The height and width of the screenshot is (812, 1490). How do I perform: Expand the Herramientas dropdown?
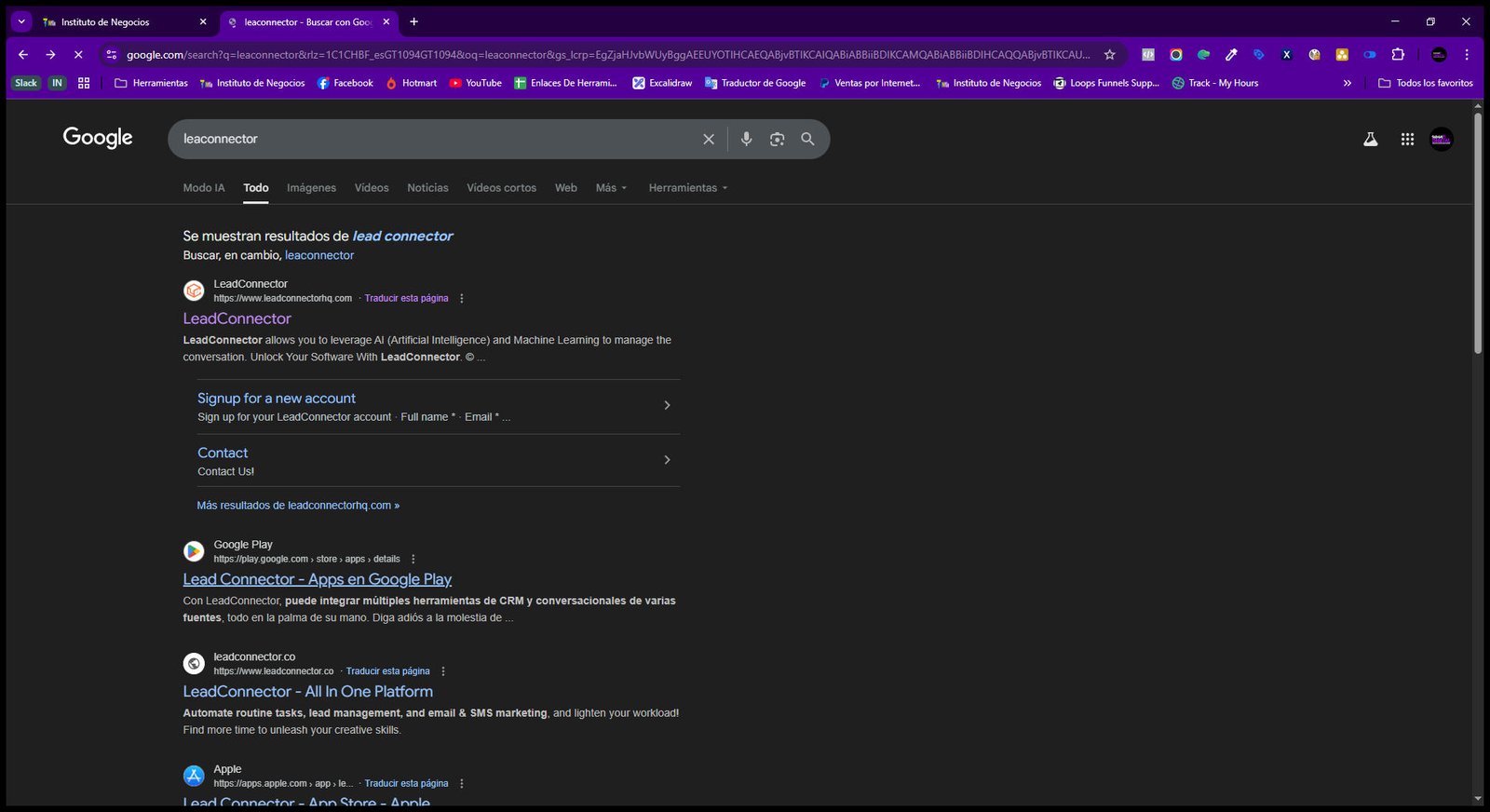pos(688,188)
